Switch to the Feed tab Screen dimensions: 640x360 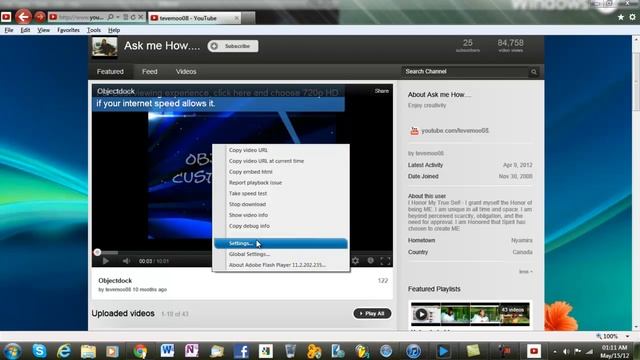tap(149, 71)
